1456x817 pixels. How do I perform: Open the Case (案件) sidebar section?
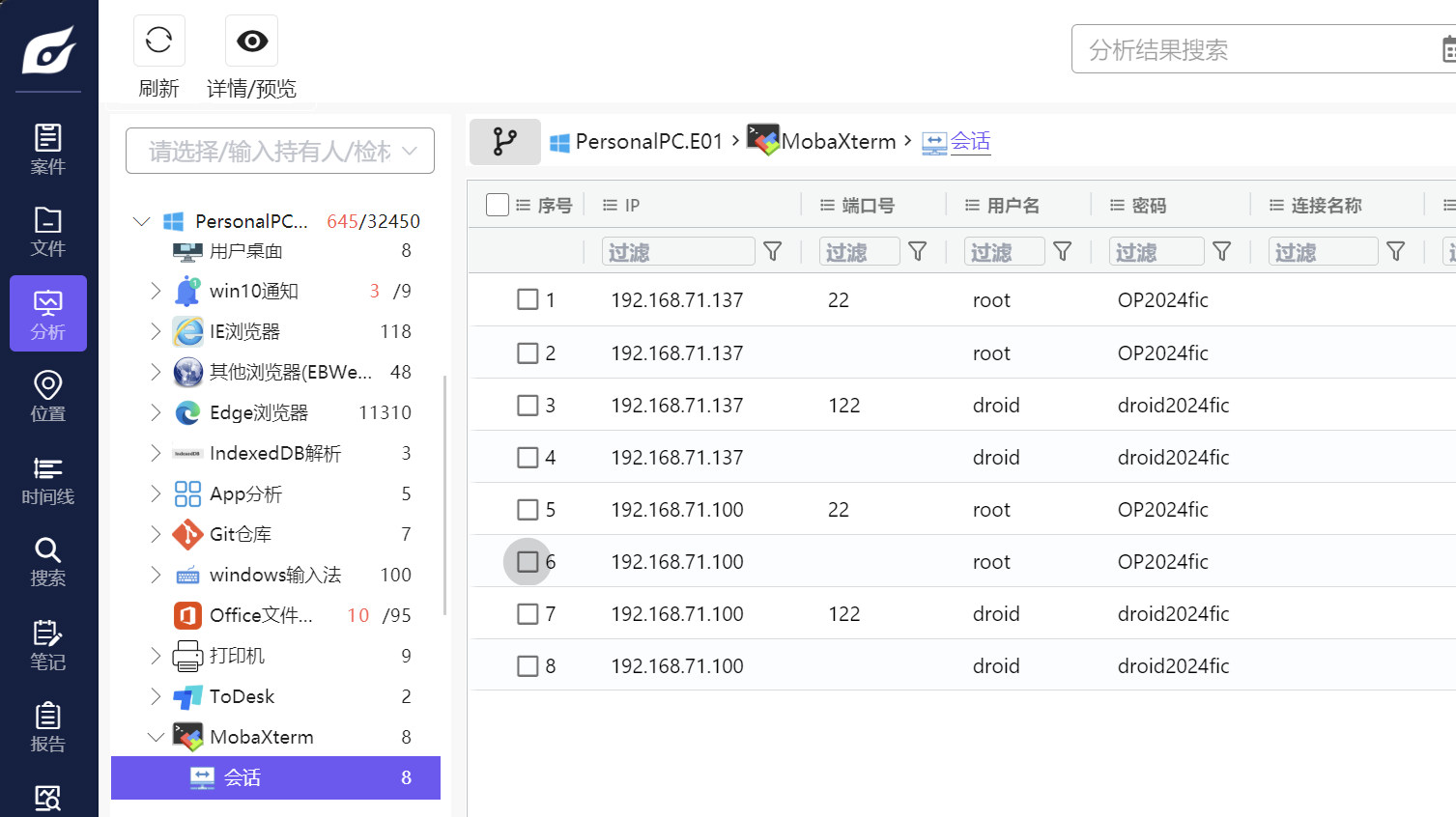pos(47,149)
